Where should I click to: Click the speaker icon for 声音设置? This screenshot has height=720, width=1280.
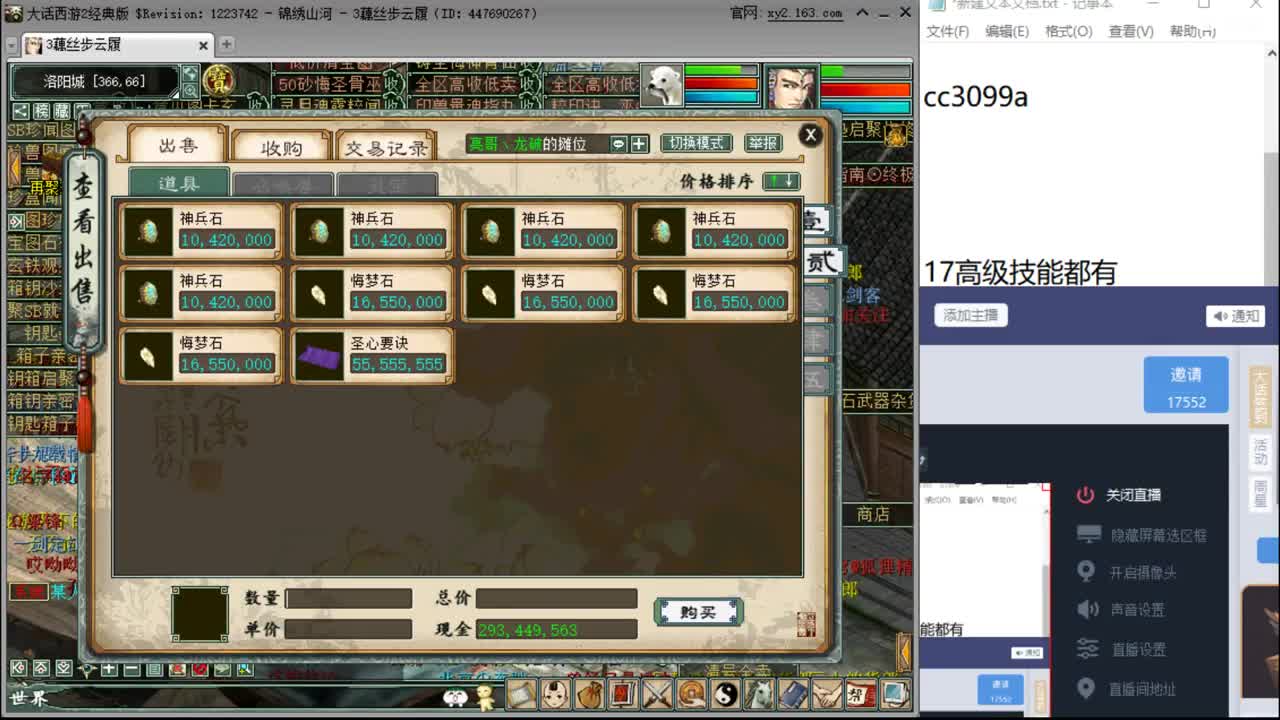[x=1087, y=609]
